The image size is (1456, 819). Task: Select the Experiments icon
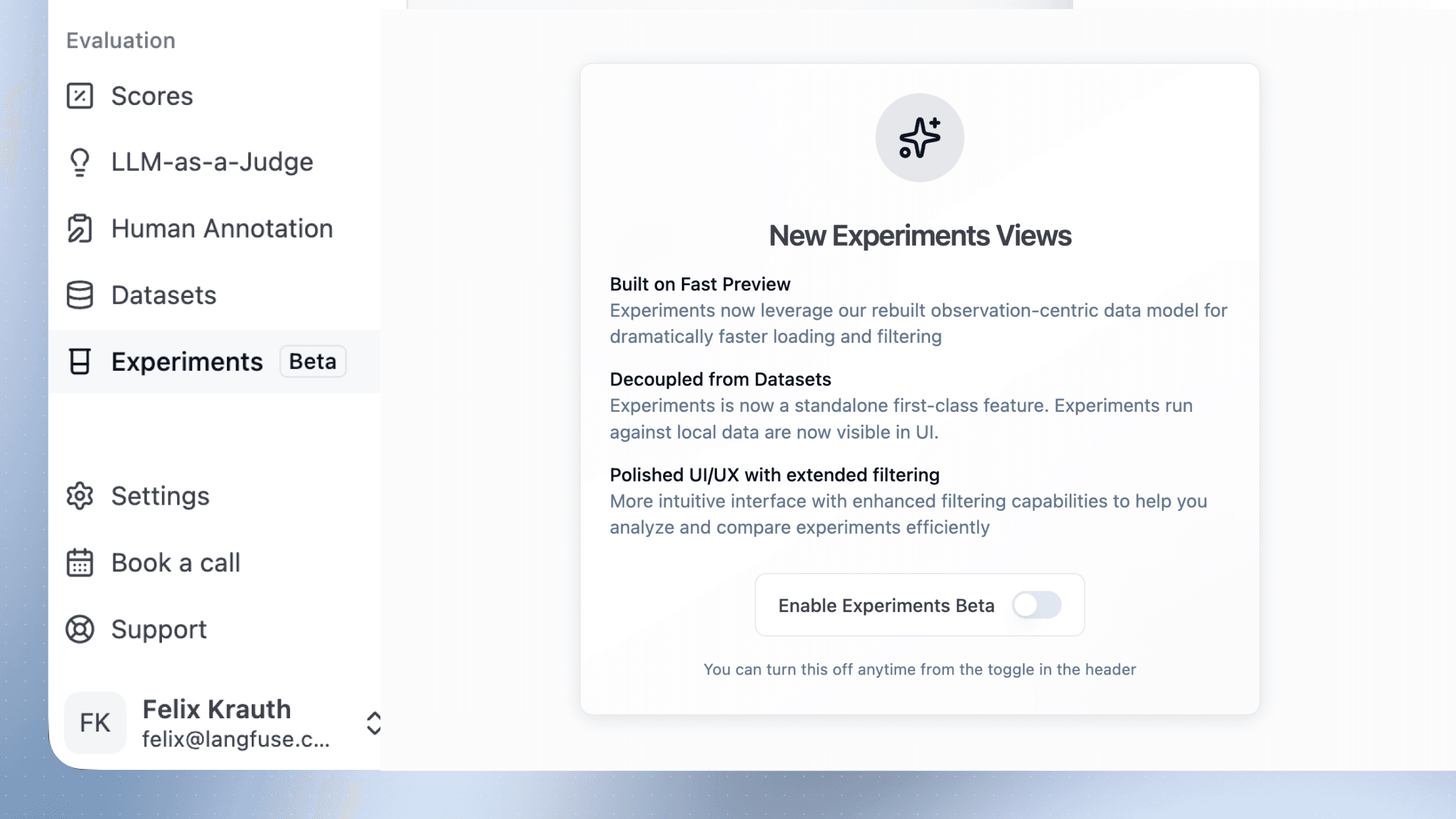[79, 362]
